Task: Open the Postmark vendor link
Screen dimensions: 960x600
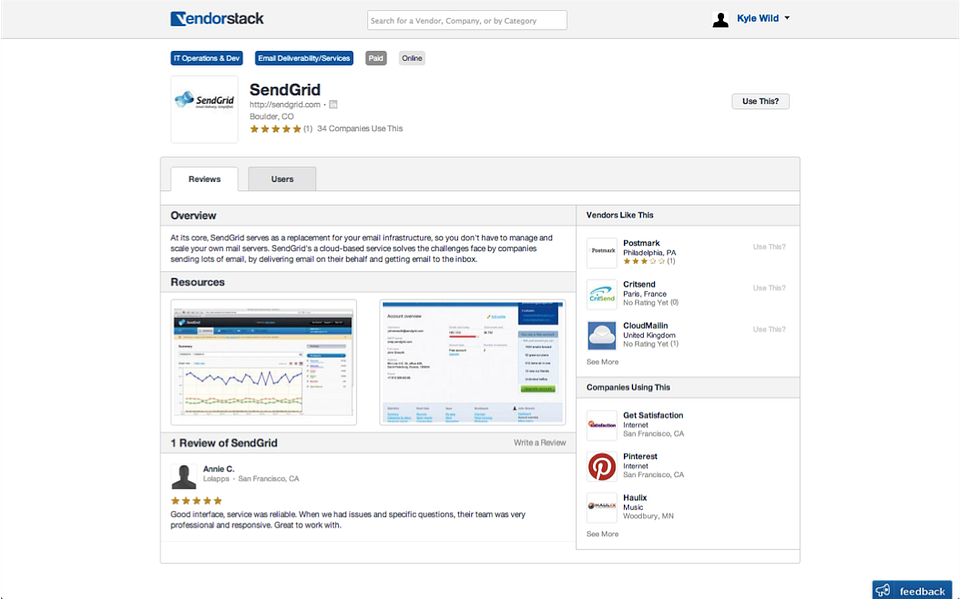Action: [641, 243]
